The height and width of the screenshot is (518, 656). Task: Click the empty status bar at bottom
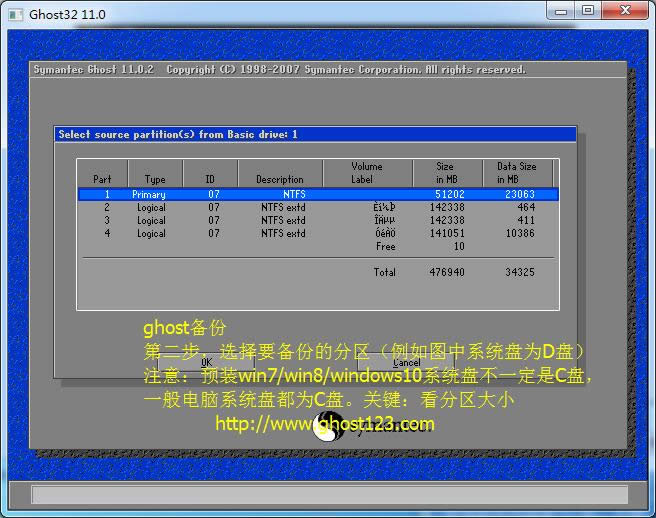coord(328,495)
